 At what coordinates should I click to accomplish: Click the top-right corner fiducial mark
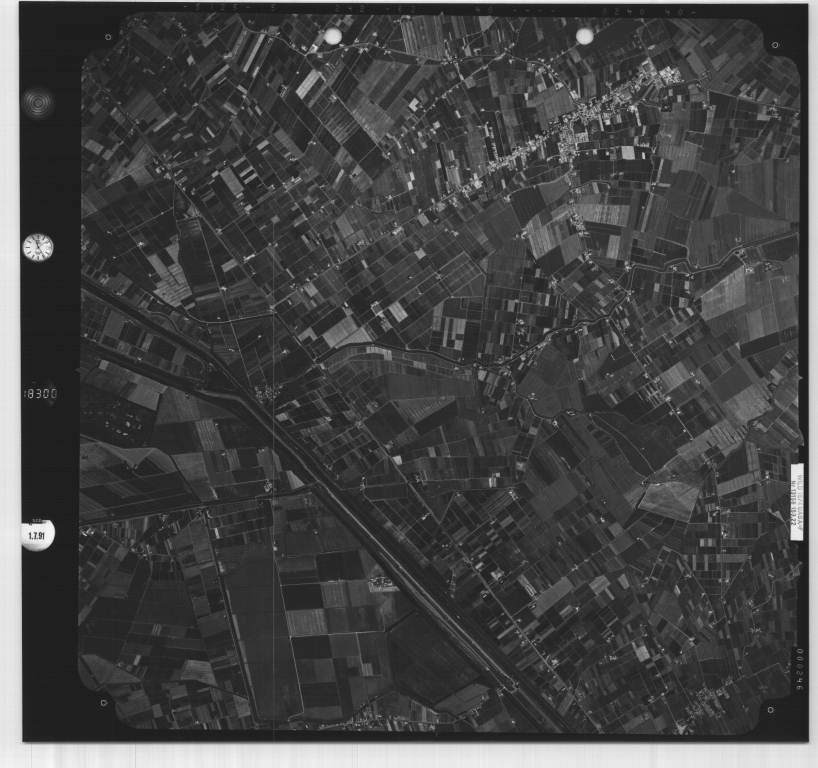(x=774, y=45)
